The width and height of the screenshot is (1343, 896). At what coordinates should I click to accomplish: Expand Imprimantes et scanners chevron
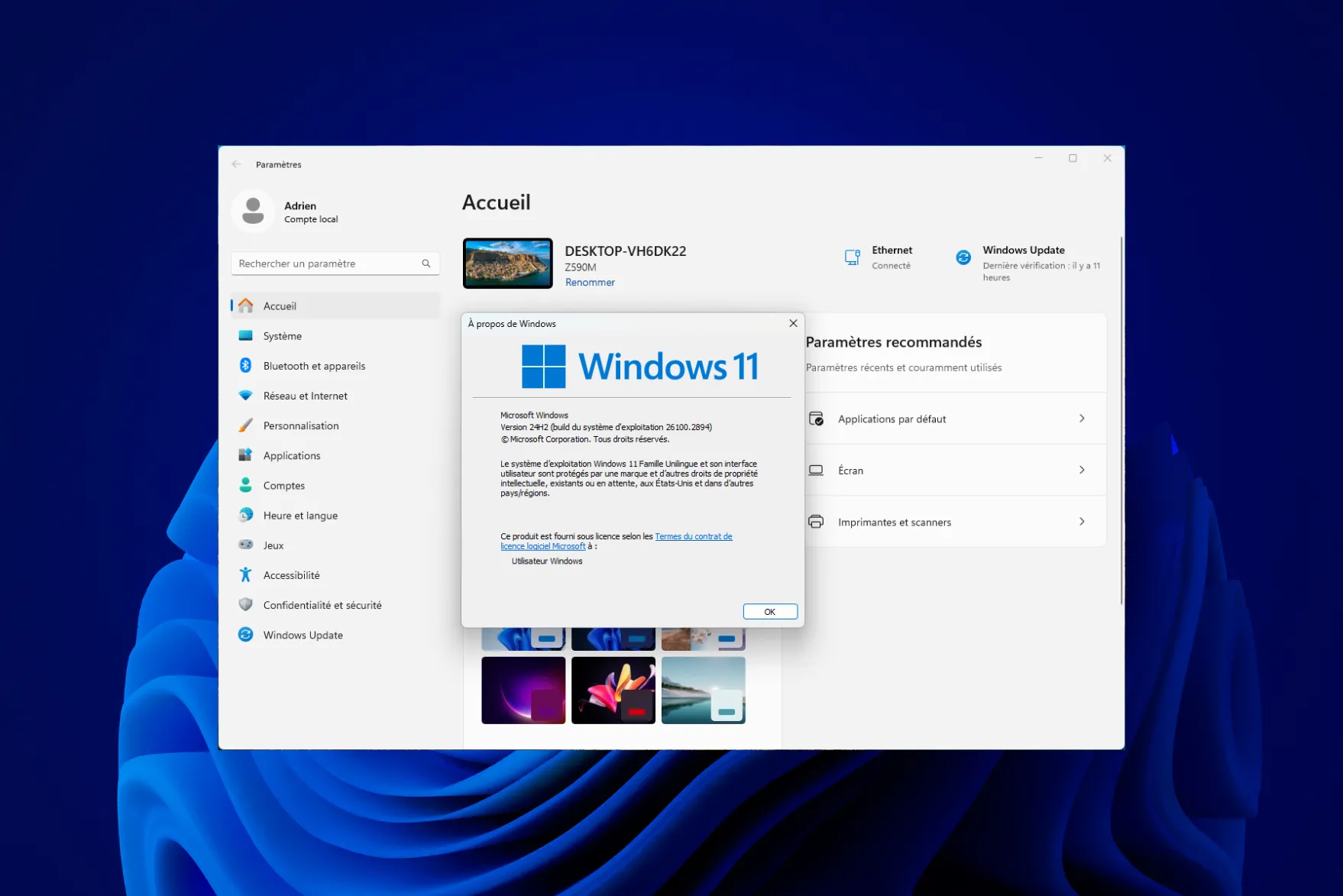[x=1082, y=522]
